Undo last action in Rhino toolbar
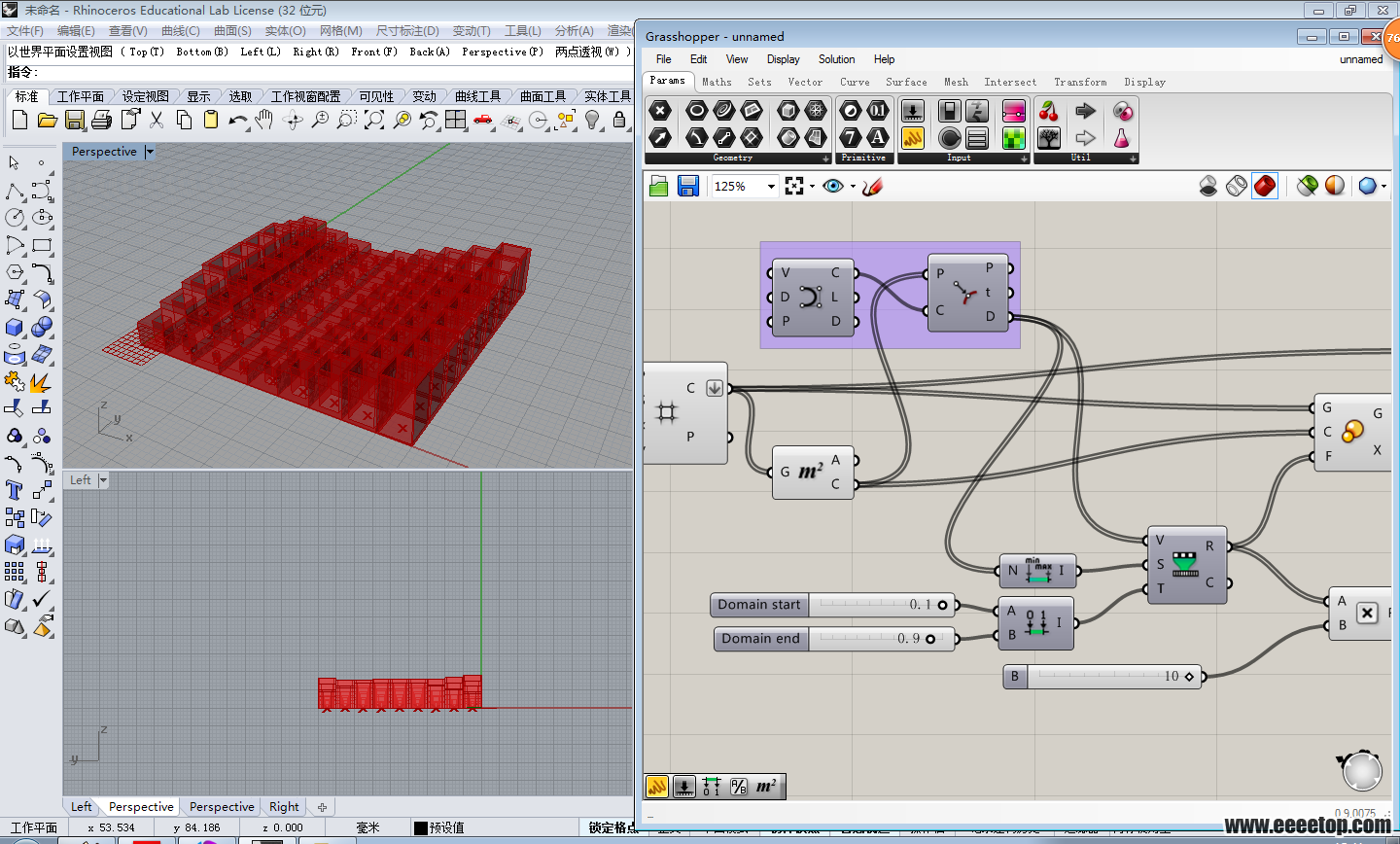Image resolution: width=1400 pixels, height=844 pixels. [x=238, y=120]
